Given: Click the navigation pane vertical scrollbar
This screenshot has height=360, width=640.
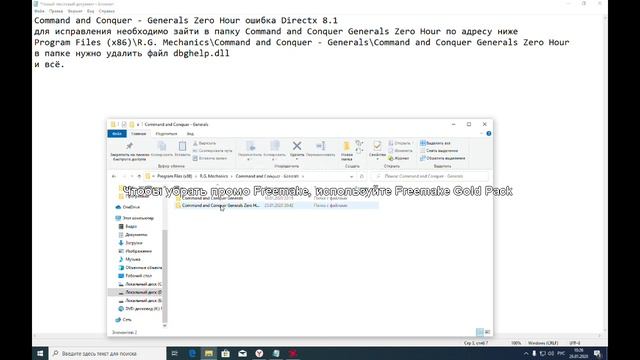Looking at the screenshot, I should coord(165,276).
